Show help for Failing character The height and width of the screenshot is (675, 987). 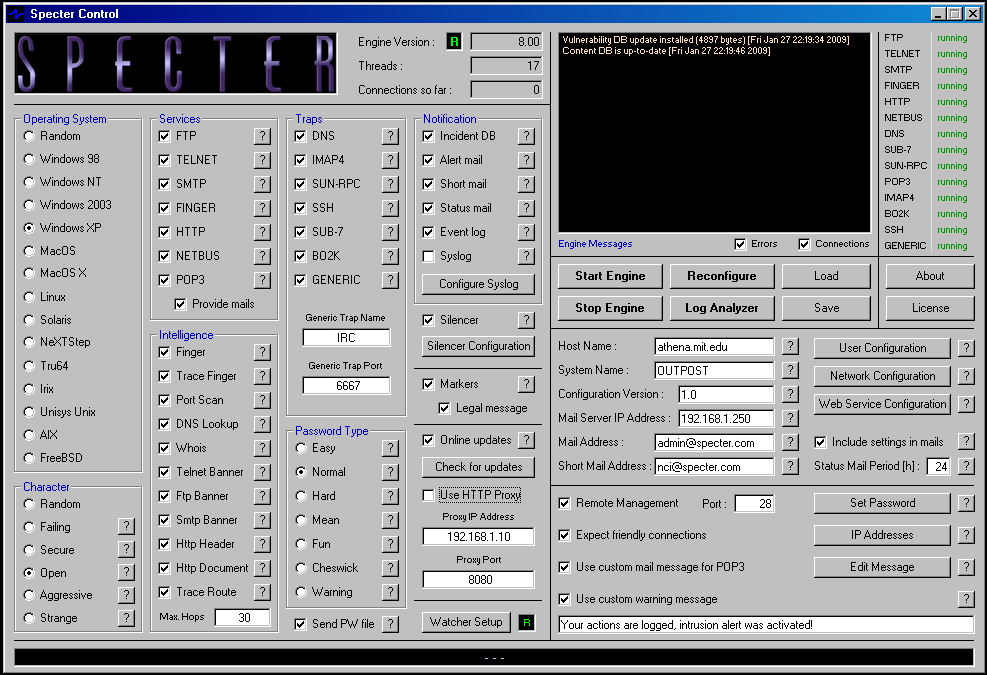(x=127, y=526)
